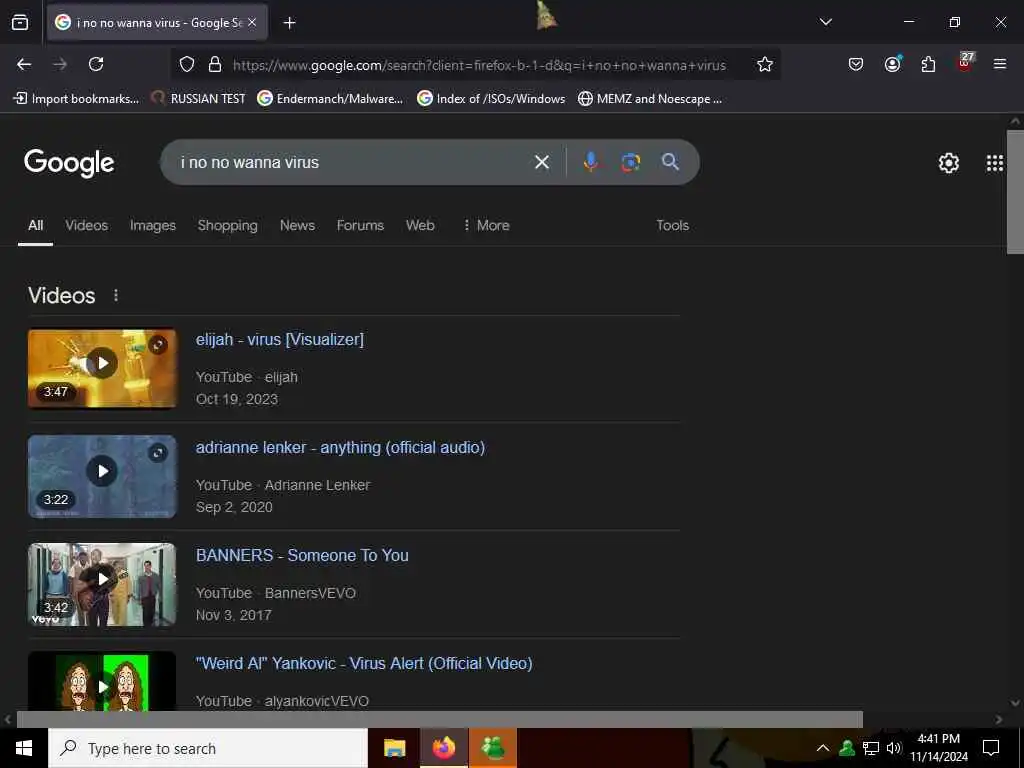Open tracking protection shield icon

(x=187, y=64)
